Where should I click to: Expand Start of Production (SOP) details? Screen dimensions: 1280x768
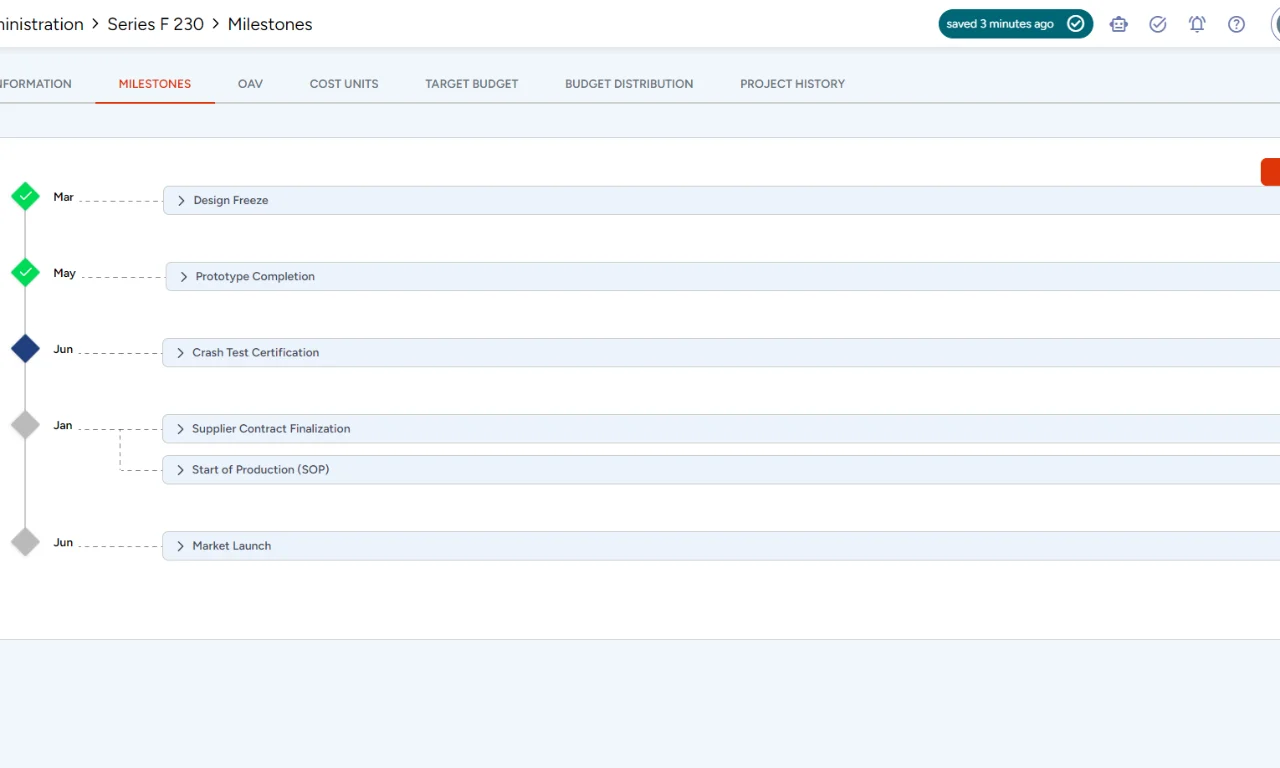tap(180, 469)
